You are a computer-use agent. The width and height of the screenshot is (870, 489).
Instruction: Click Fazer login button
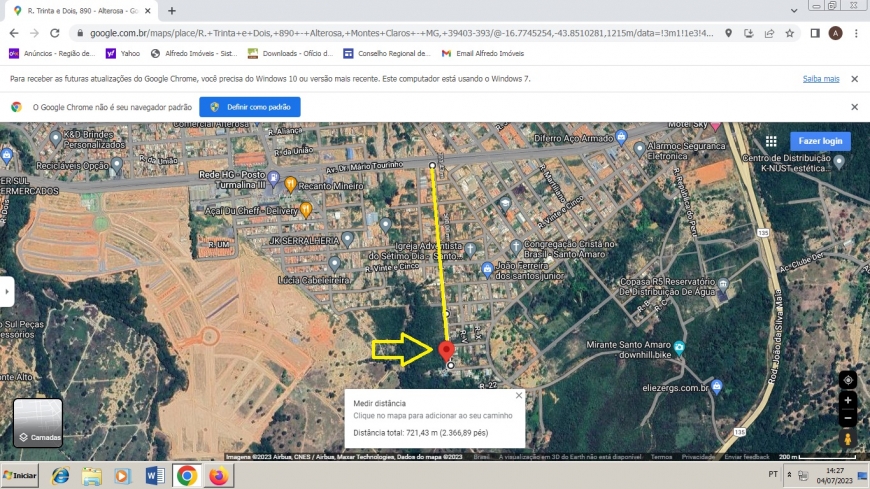(x=820, y=141)
